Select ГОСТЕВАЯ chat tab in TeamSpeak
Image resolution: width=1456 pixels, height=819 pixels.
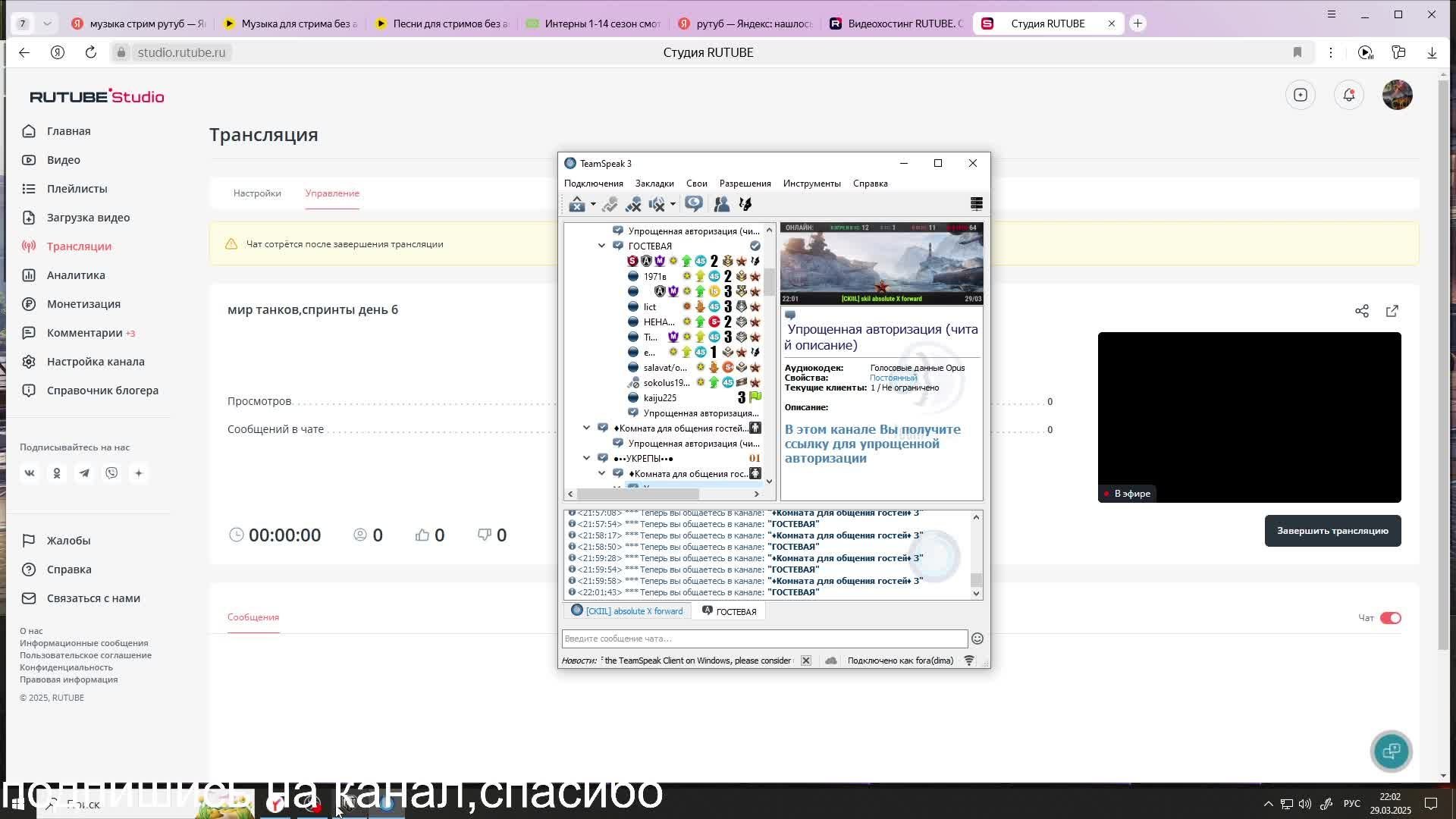[x=729, y=611]
